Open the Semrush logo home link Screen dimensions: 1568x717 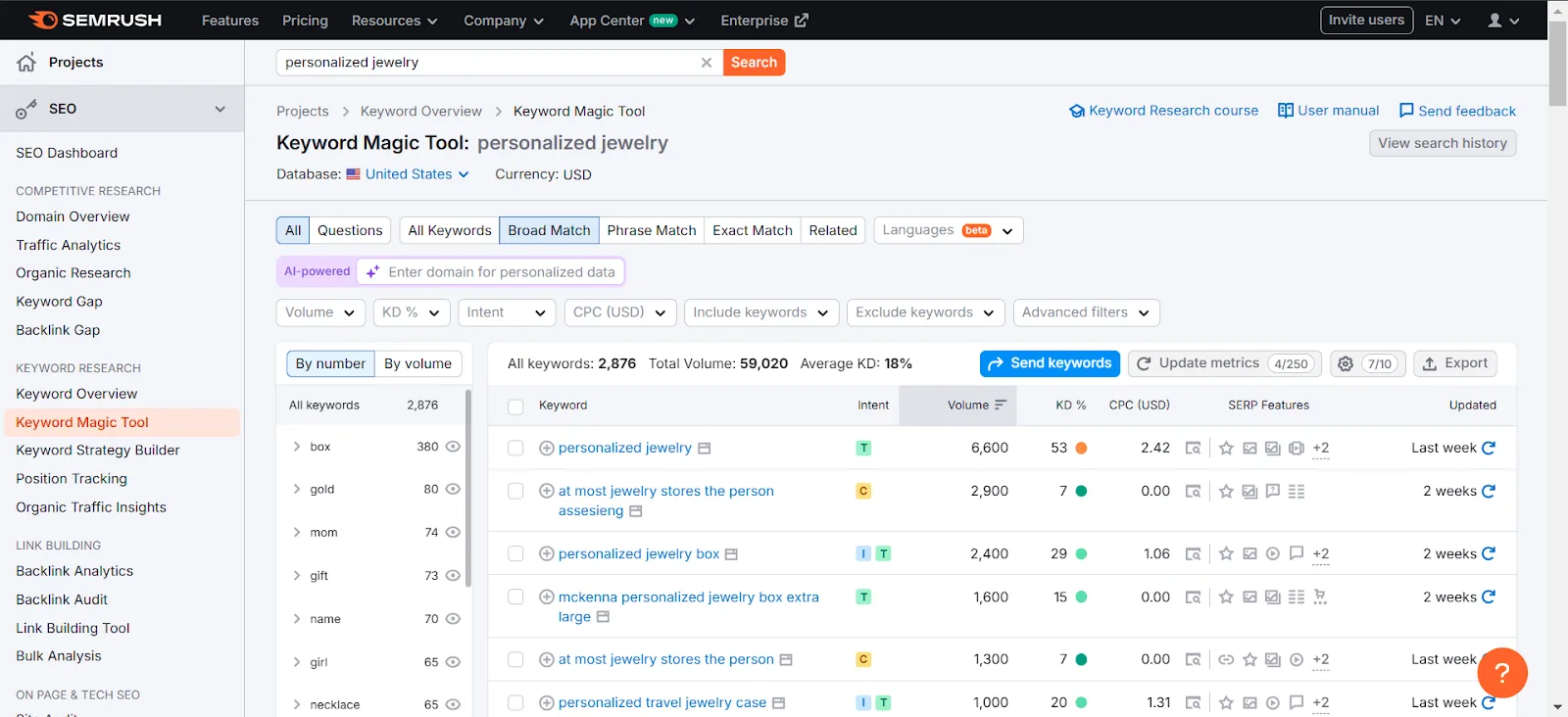[x=95, y=20]
